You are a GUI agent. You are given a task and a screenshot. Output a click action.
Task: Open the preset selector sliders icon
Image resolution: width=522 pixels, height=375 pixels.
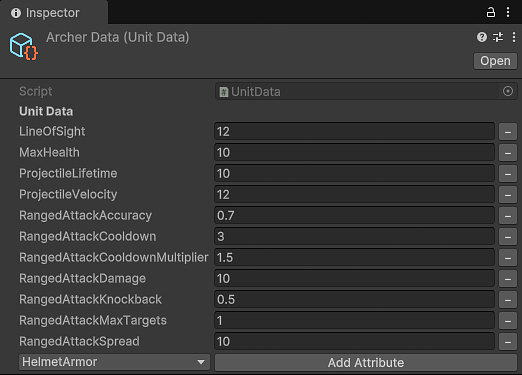[498, 37]
